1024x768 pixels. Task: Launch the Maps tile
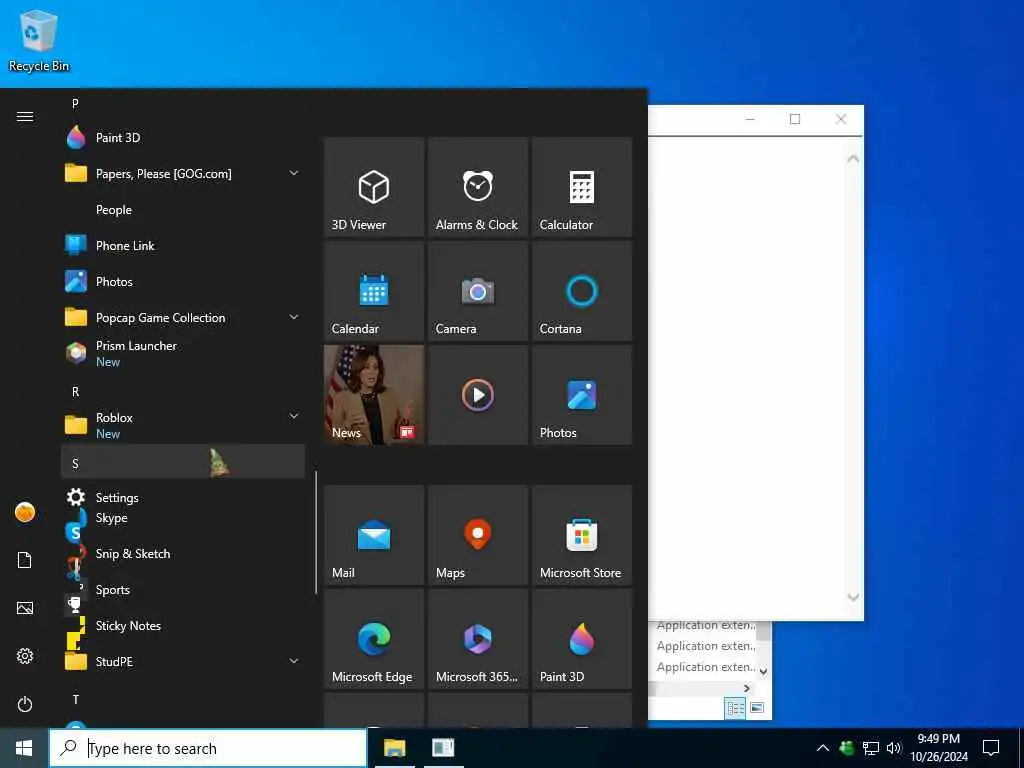point(477,535)
